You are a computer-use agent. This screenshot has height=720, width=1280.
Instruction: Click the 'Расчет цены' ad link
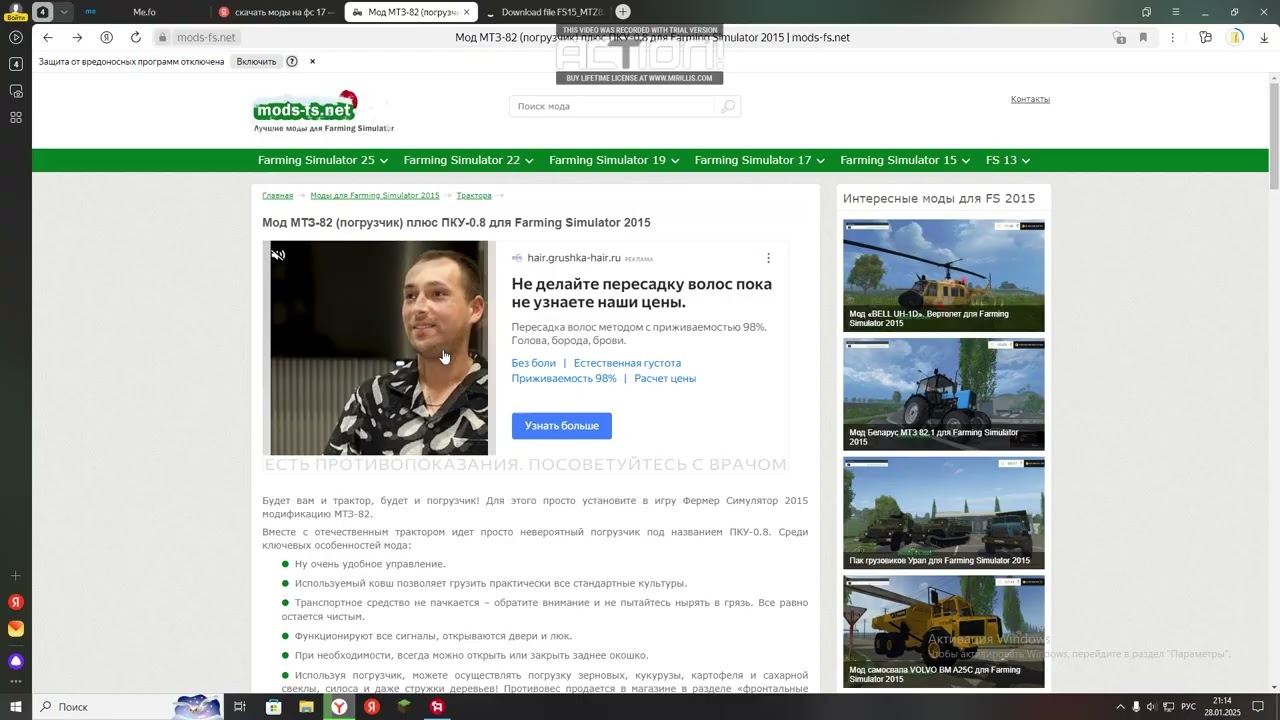(665, 378)
